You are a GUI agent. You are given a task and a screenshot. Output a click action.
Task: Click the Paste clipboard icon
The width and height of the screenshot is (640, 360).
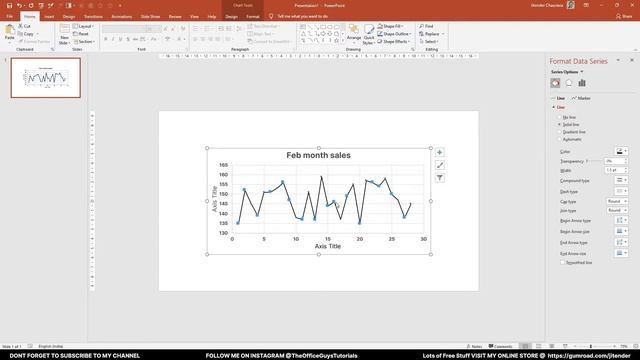tap(9, 31)
